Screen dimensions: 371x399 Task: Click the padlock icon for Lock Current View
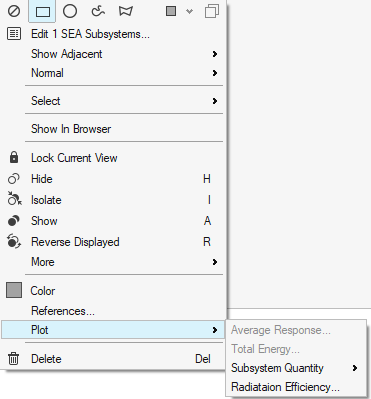tap(14, 157)
